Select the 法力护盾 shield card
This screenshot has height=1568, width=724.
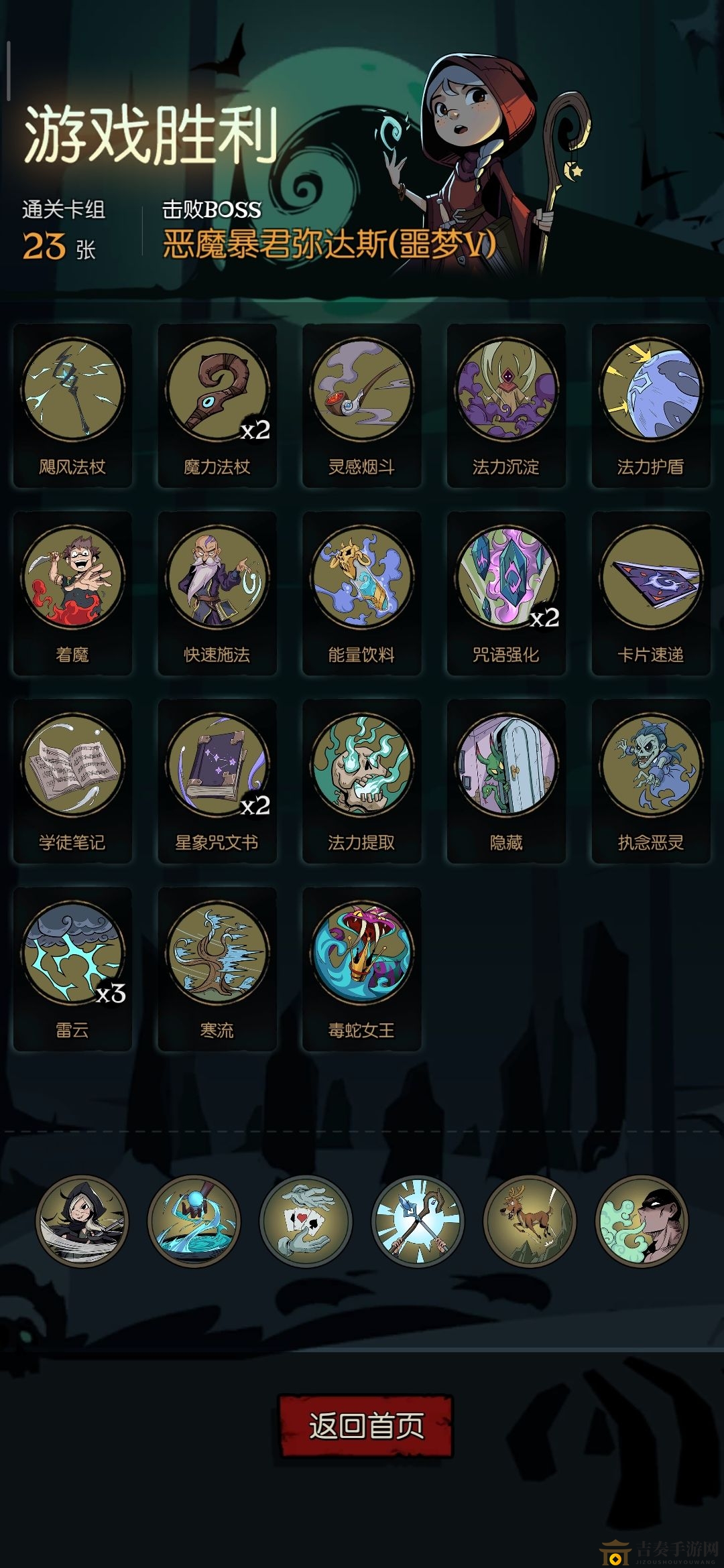tap(651, 405)
